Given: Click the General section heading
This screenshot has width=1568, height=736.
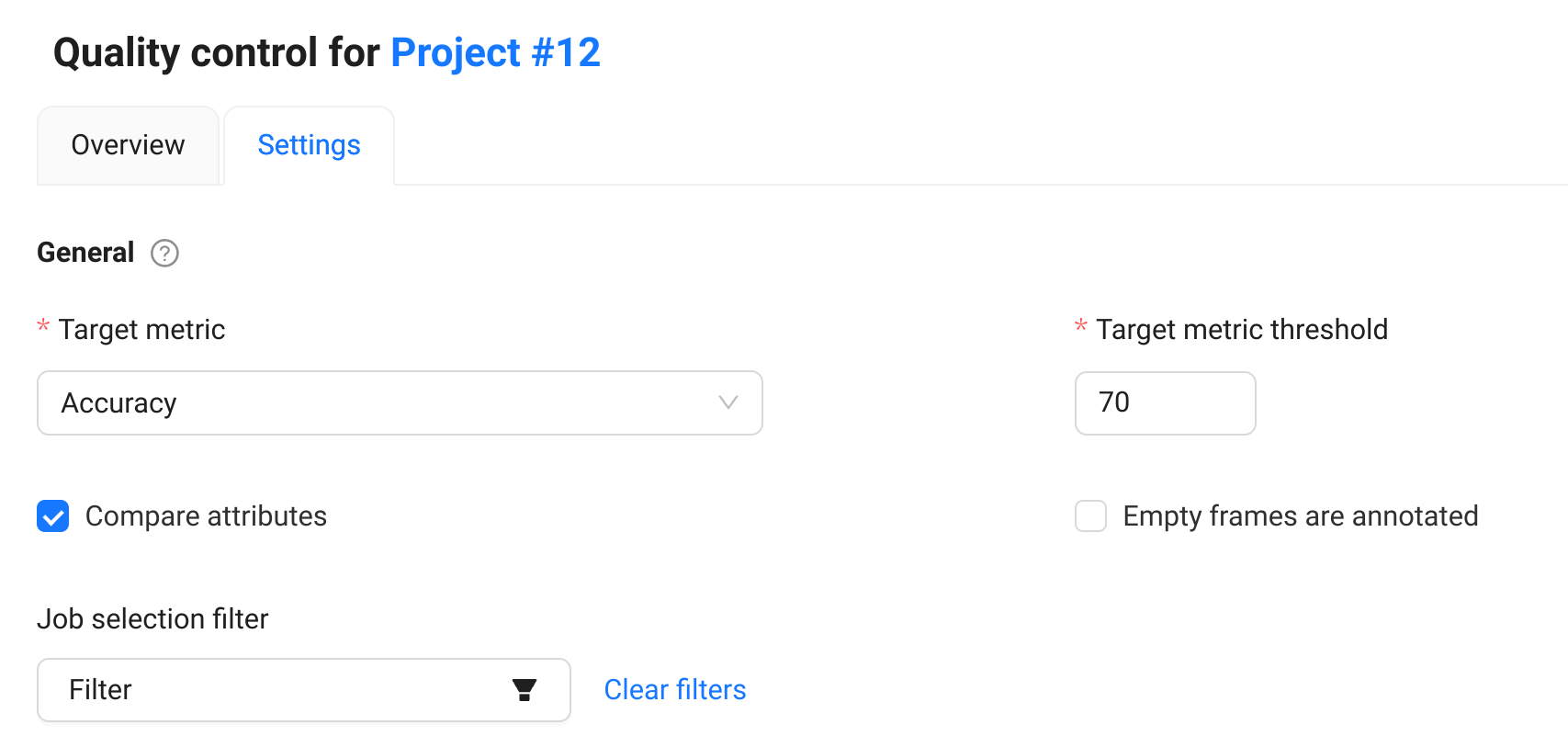Looking at the screenshot, I should [x=85, y=253].
